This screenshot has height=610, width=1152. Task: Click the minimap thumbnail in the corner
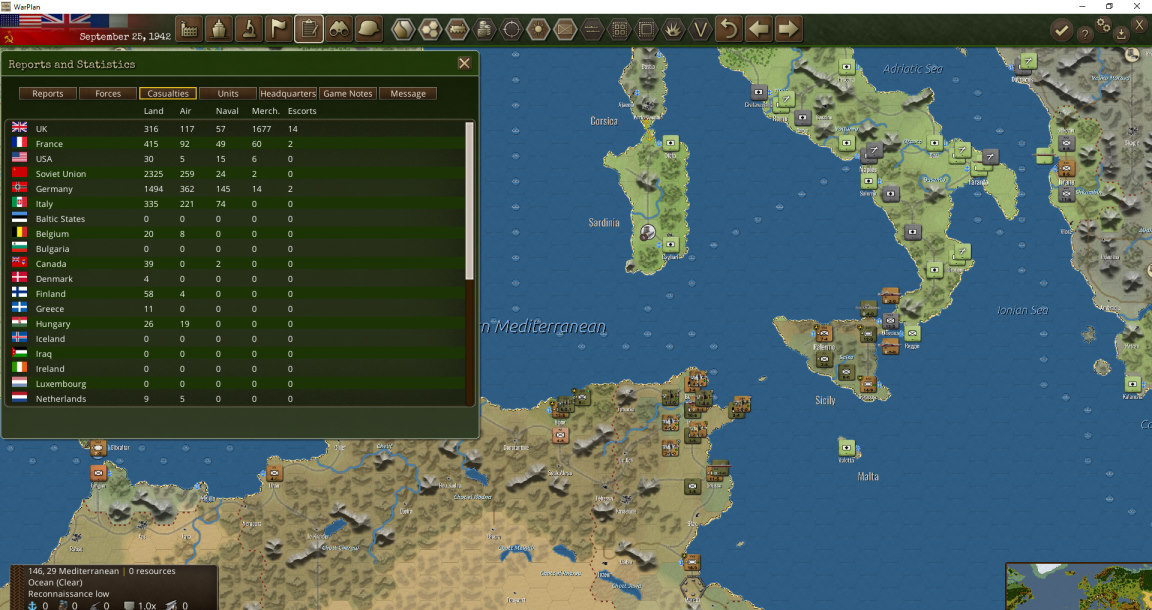pos(1079,586)
